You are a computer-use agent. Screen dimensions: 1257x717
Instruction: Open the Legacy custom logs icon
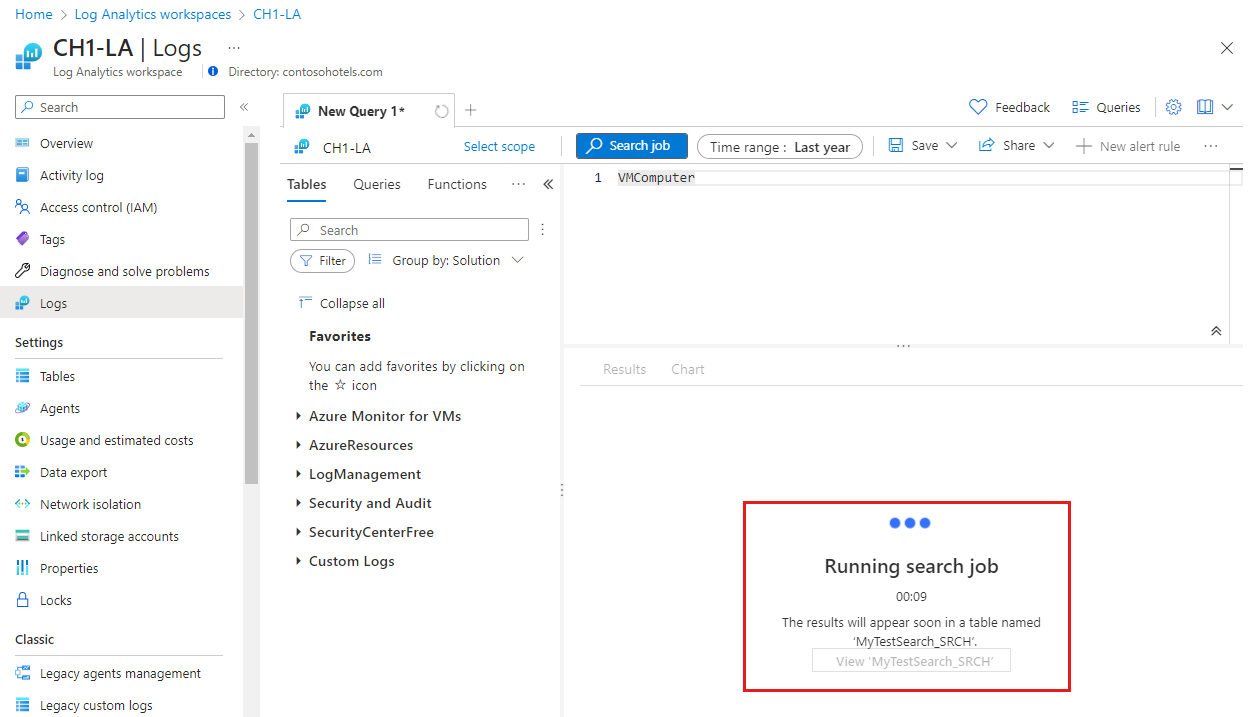coord(22,705)
